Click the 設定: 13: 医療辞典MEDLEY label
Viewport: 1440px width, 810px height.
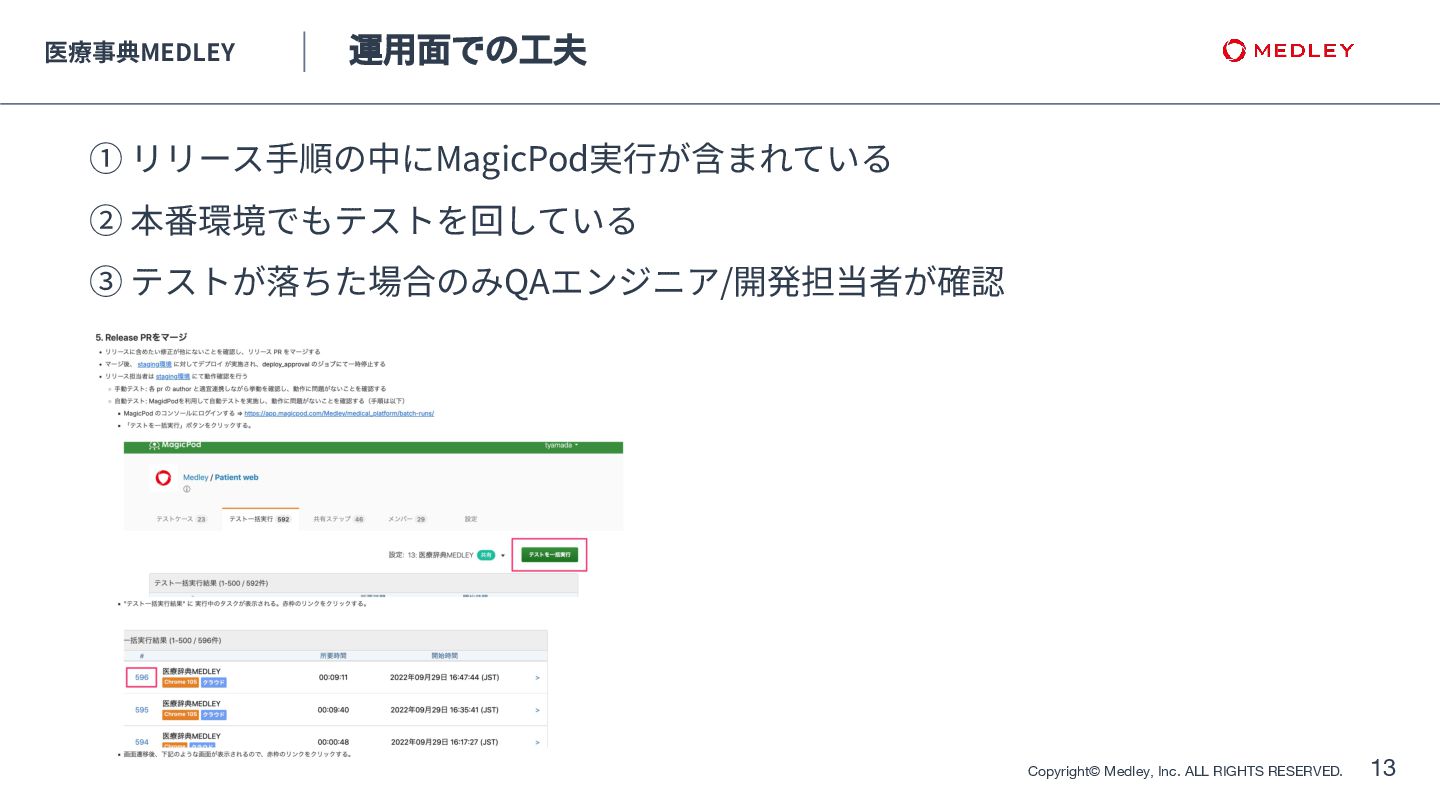(430, 555)
